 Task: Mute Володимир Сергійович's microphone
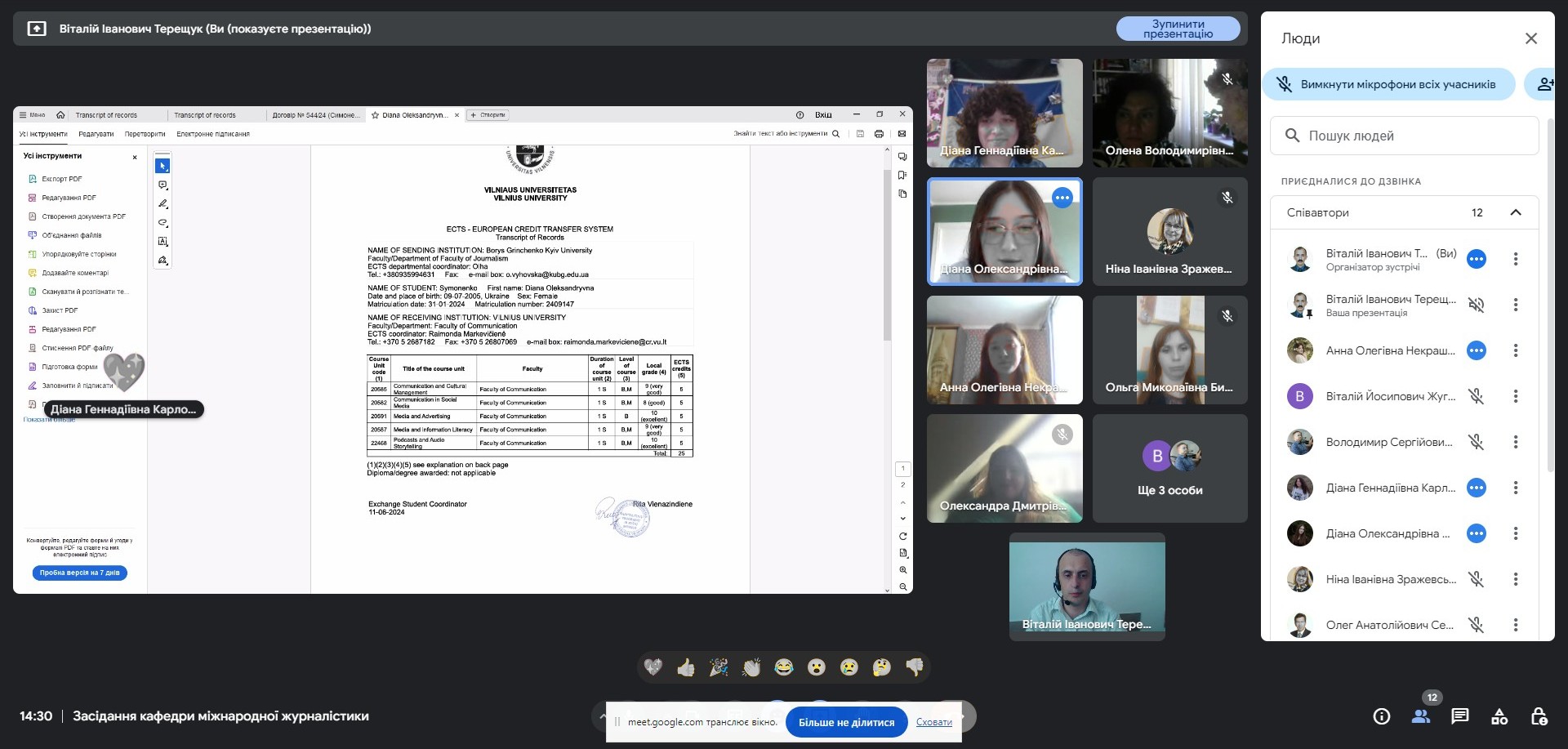(1476, 442)
